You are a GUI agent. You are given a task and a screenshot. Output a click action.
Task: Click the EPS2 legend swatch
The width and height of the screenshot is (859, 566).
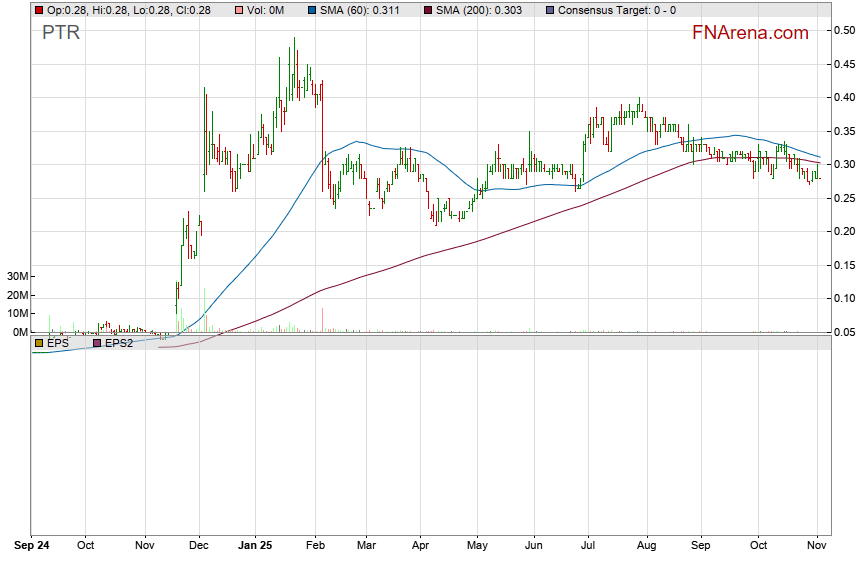click(97, 343)
